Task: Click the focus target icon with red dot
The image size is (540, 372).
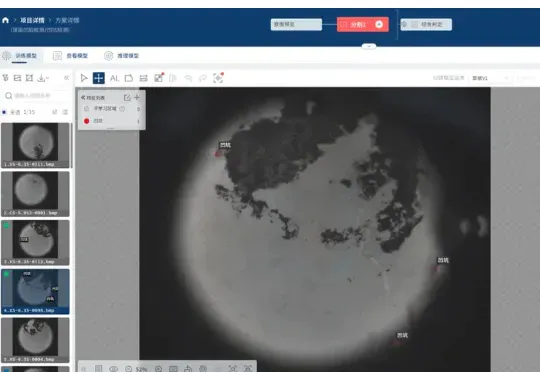Action: click(x=218, y=78)
